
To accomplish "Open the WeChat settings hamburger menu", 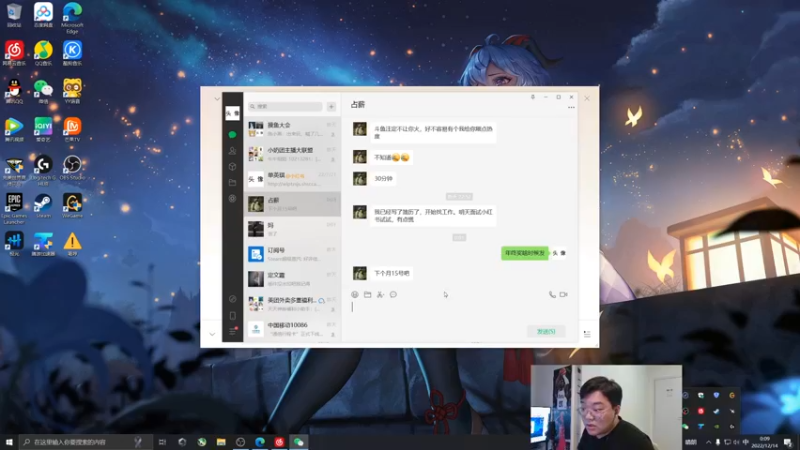I will click(x=232, y=332).
